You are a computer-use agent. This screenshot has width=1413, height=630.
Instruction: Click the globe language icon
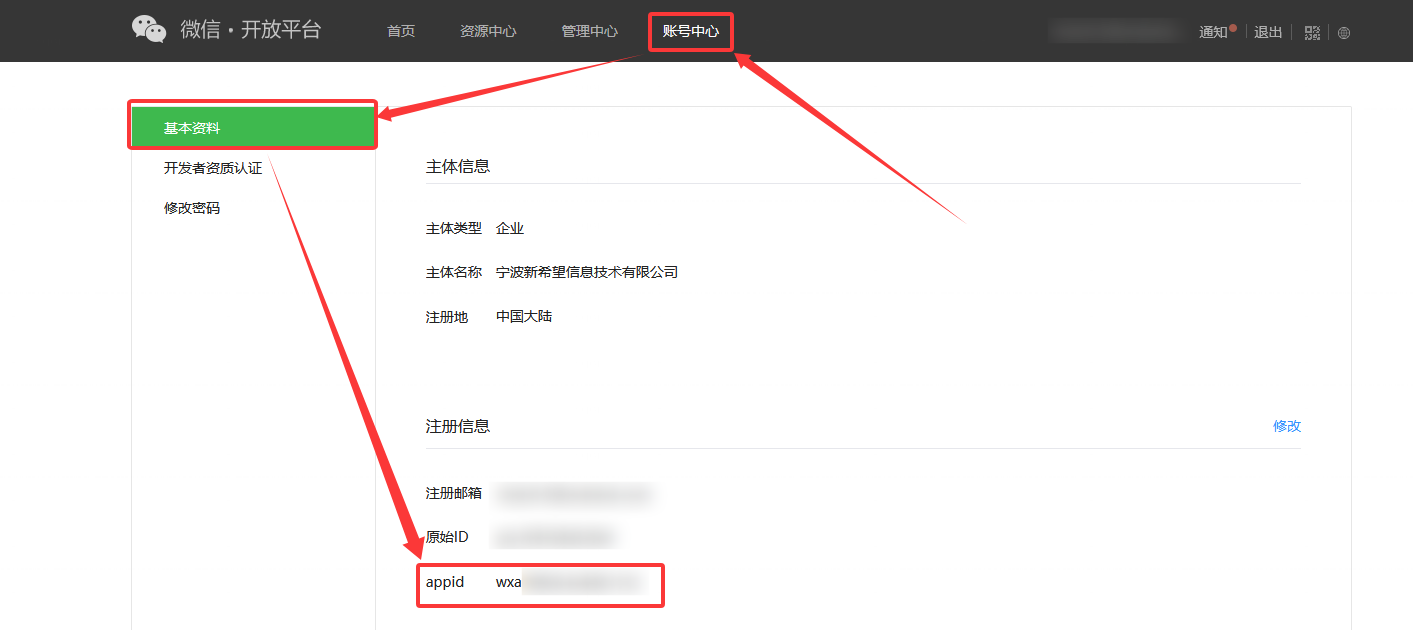(1344, 32)
